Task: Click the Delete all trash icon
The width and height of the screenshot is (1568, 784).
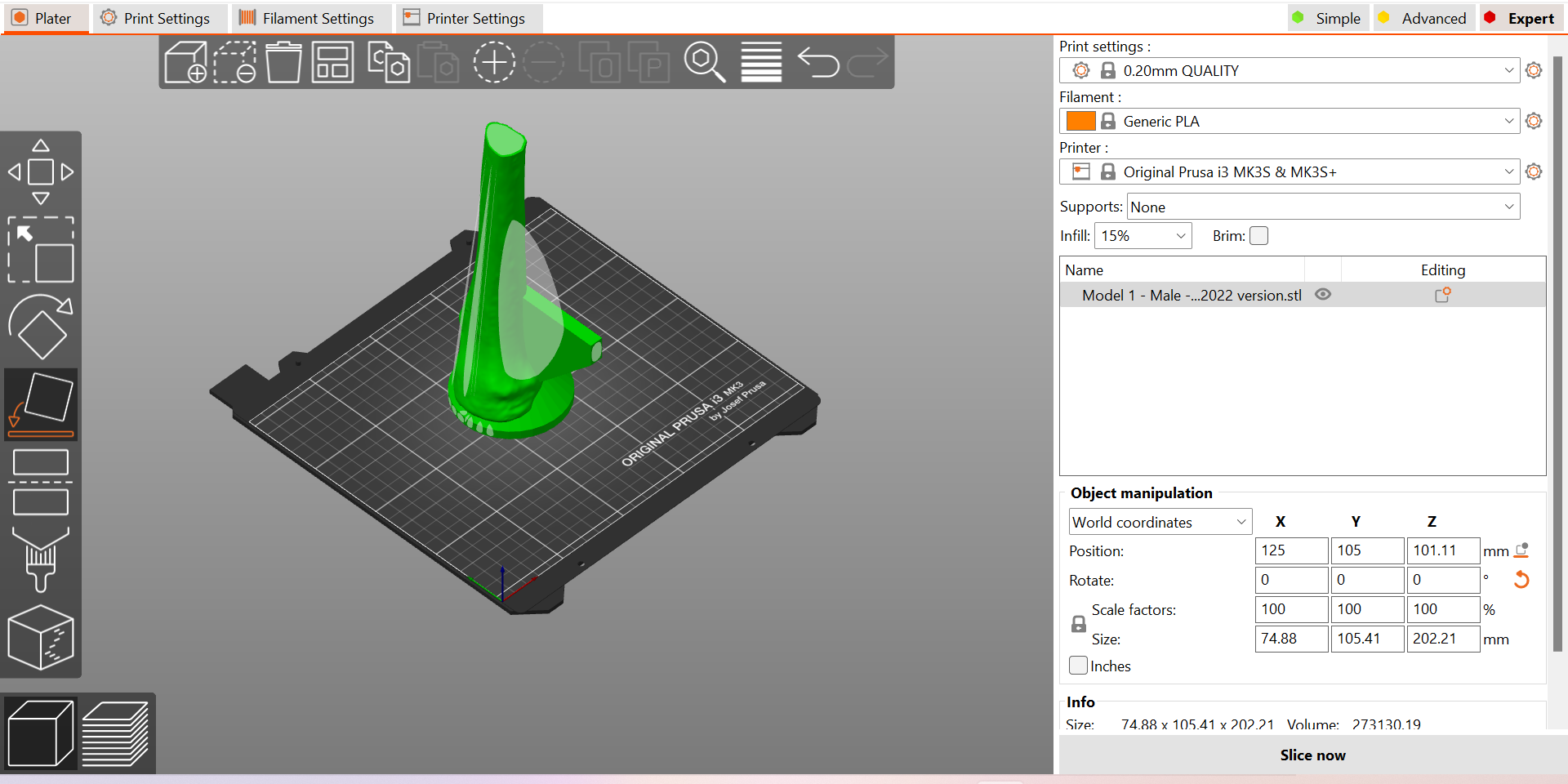Action: click(x=283, y=62)
